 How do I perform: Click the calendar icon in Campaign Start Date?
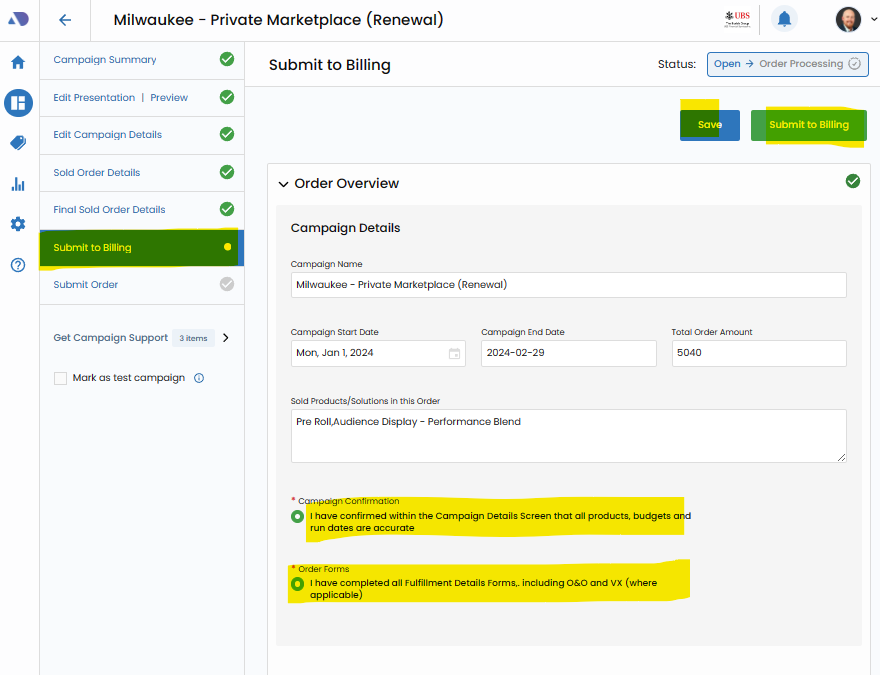tap(455, 353)
